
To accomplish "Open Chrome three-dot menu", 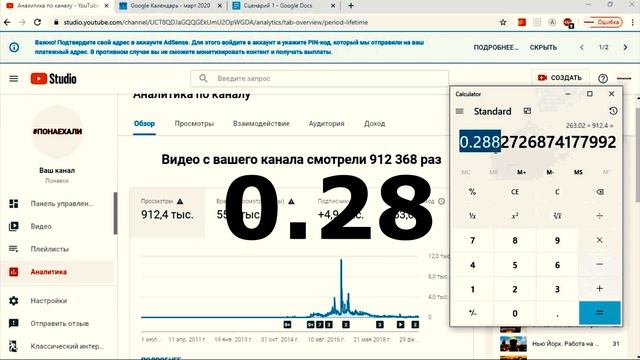I will [632, 22].
